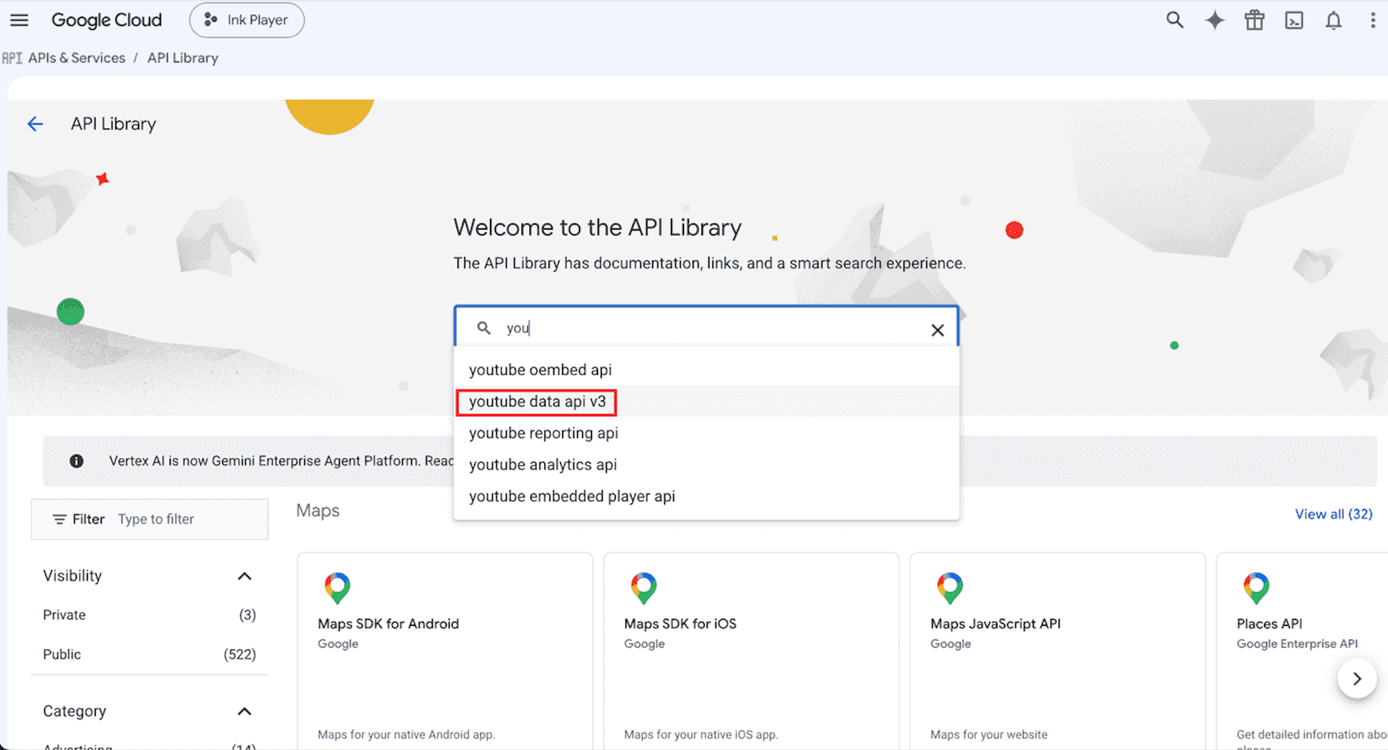Click the gift free trial icon

(1254, 20)
